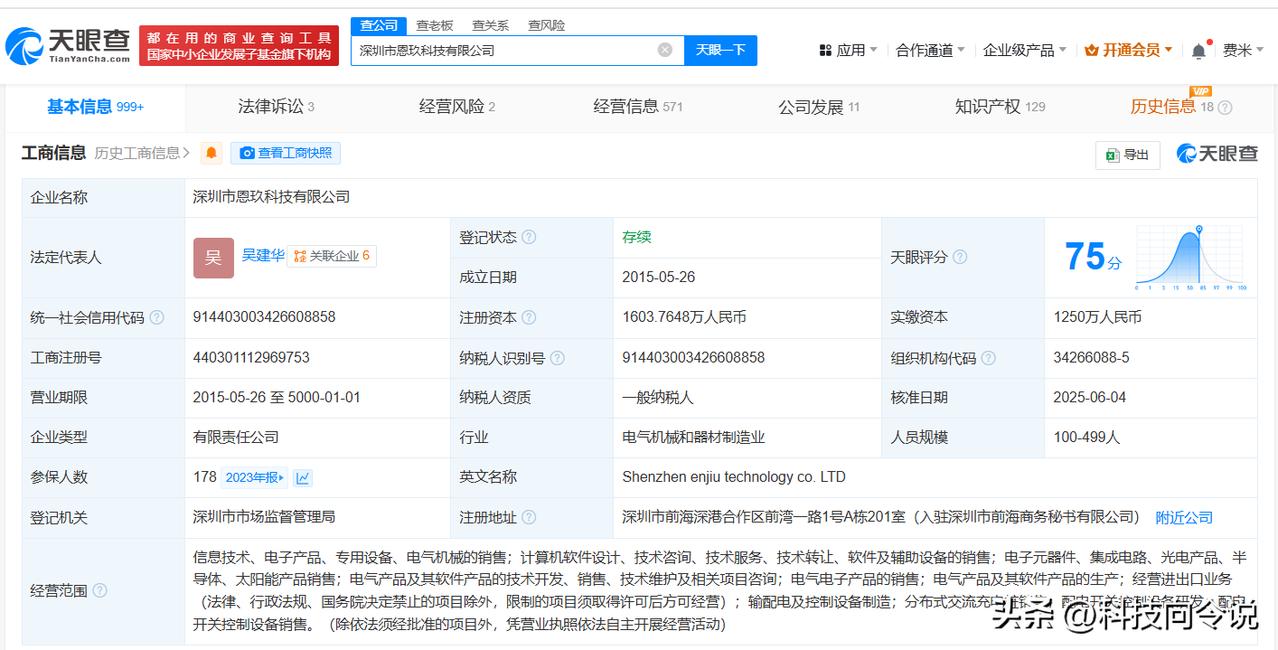Open the 开通会员 dropdown
Screen dimensions: 1278x650
click(x=1129, y=50)
